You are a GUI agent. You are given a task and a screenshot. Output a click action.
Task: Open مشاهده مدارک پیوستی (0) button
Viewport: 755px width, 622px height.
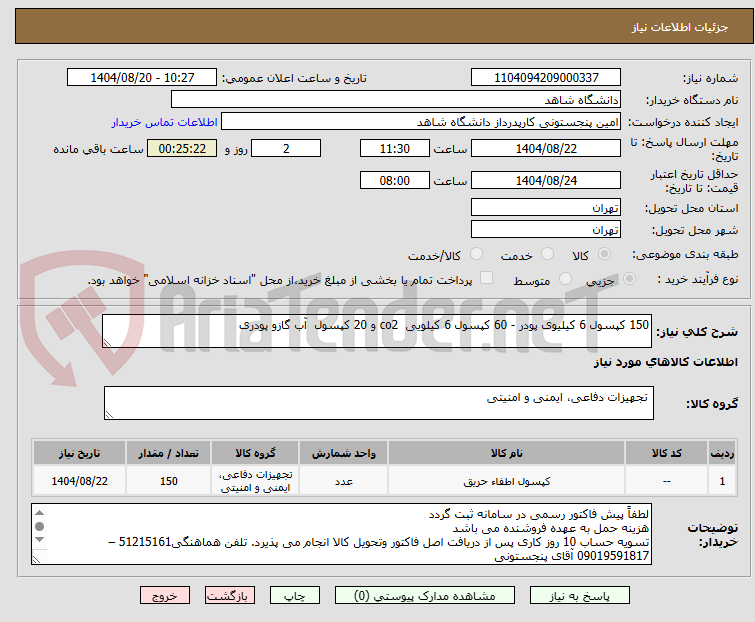[425, 596]
